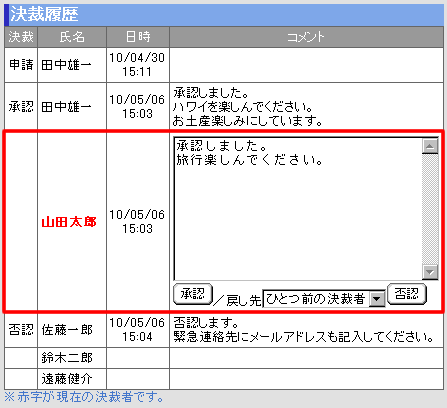The width and height of the screenshot is (447, 408).
Task: Click the 山田太郎 current approver name
Action: point(69,222)
